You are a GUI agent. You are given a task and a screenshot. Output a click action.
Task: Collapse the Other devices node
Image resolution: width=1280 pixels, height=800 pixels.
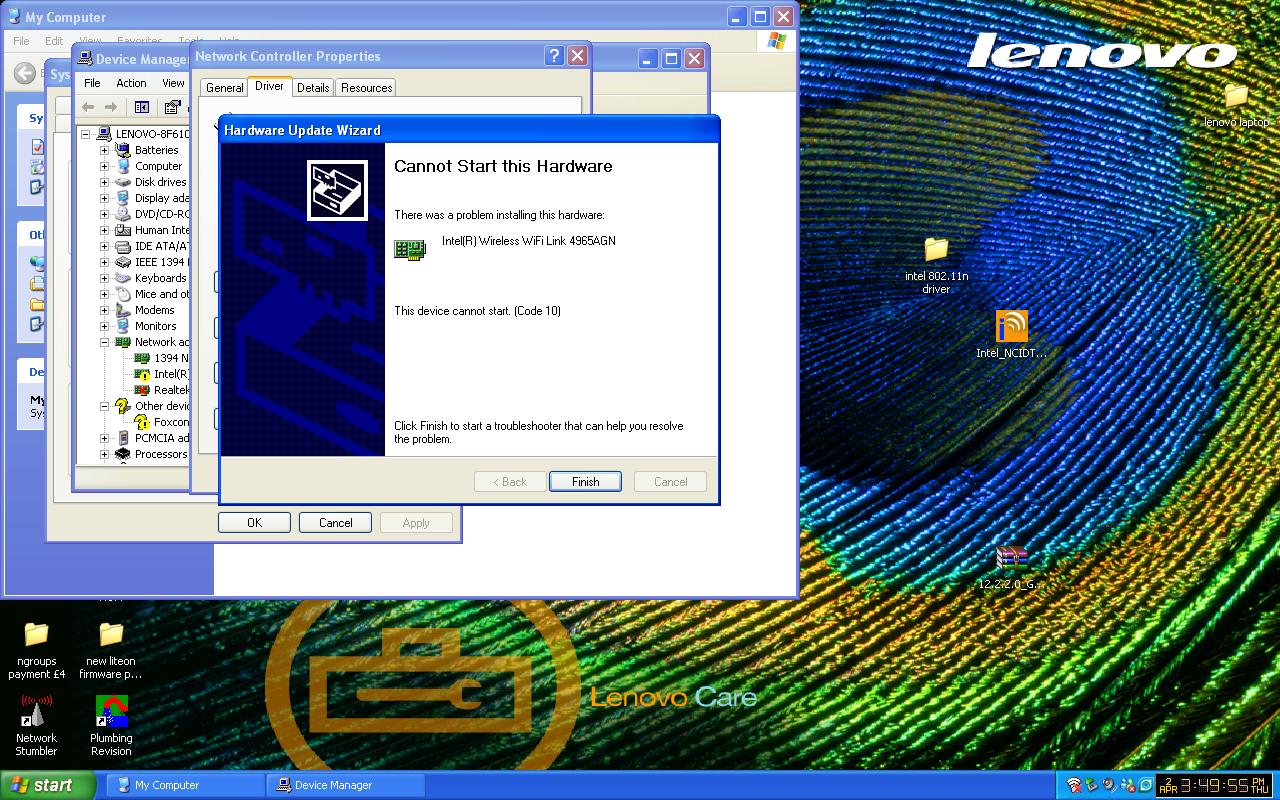coord(104,406)
